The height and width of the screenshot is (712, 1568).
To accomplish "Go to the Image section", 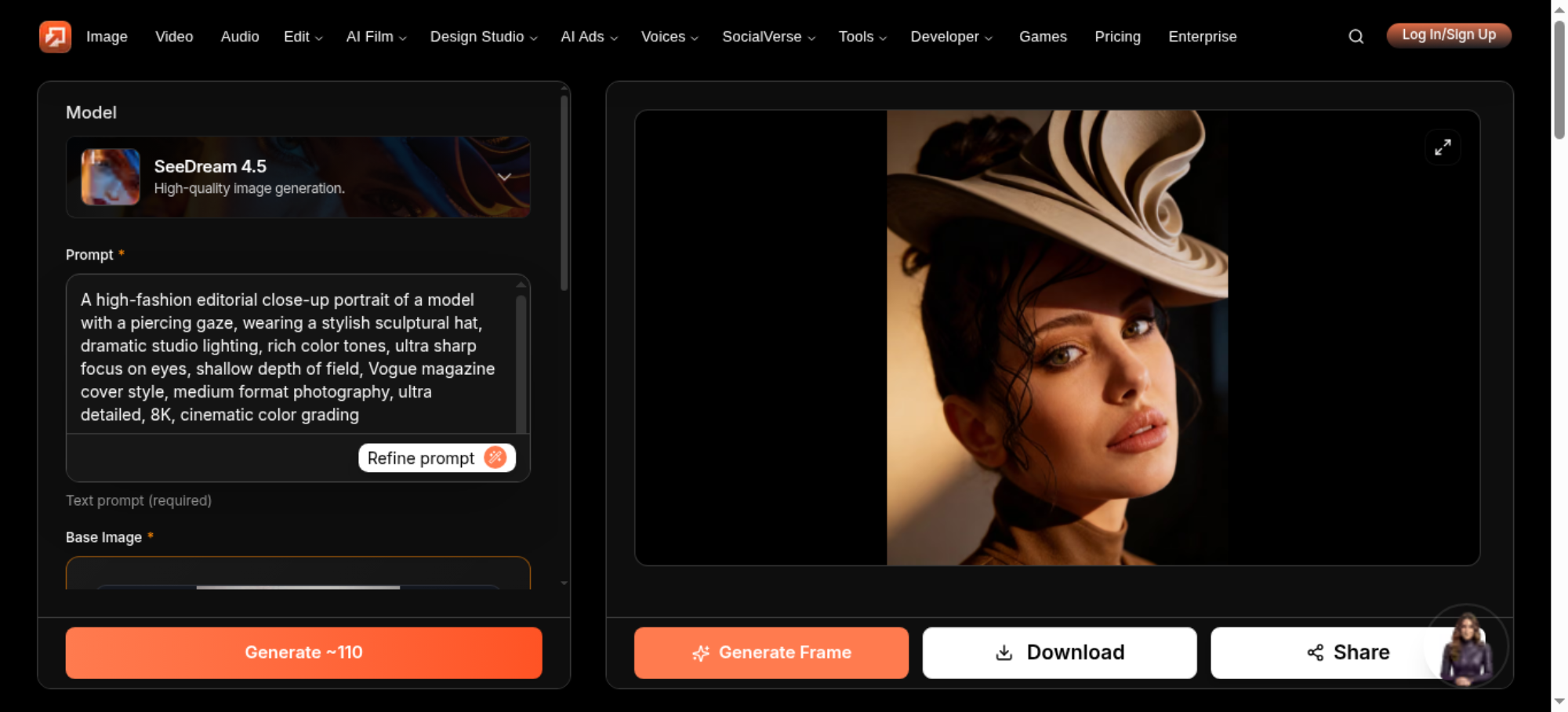I will point(107,36).
